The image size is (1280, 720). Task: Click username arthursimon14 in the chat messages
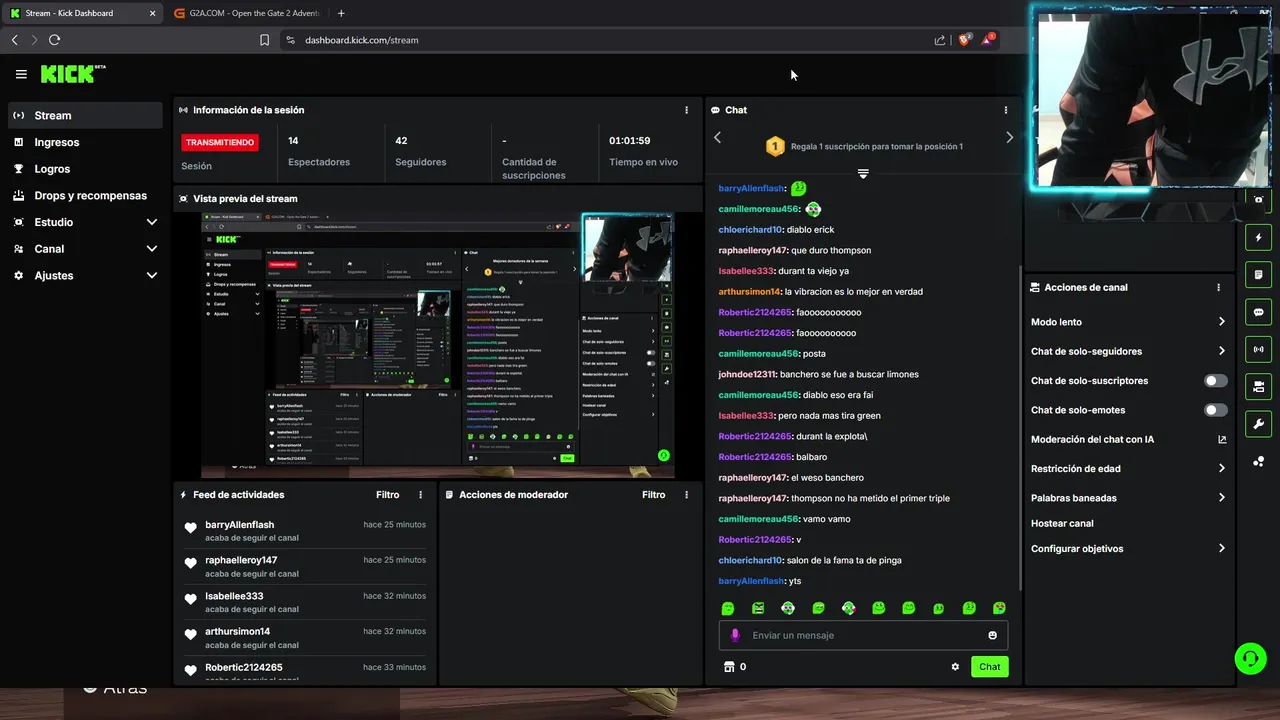(749, 292)
